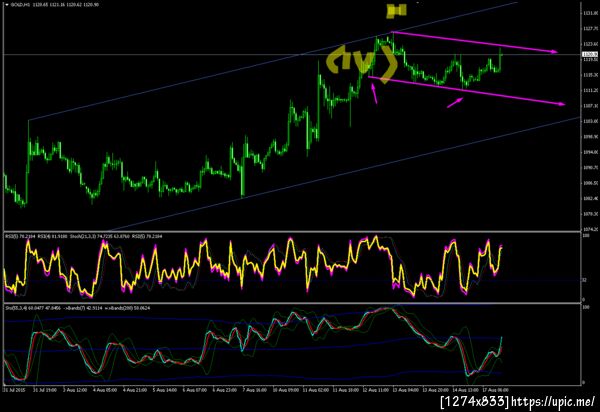Click the '7 Aug 16:00' time axis label
The height and width of the screenshot is (412, 600).
(255, 390)
